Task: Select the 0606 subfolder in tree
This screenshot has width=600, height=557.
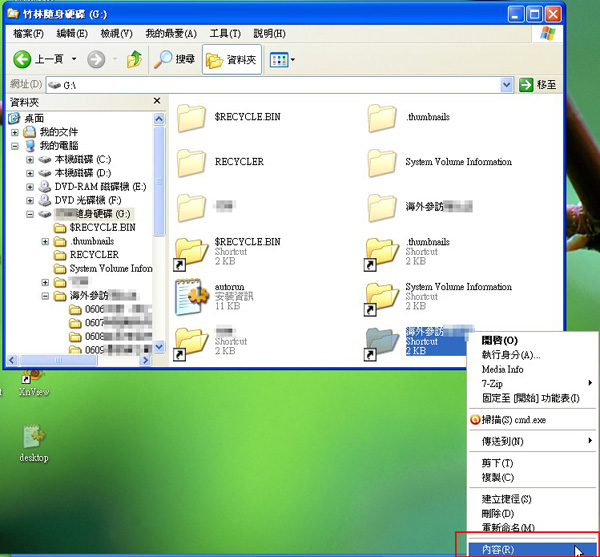Action: [95, 309]
